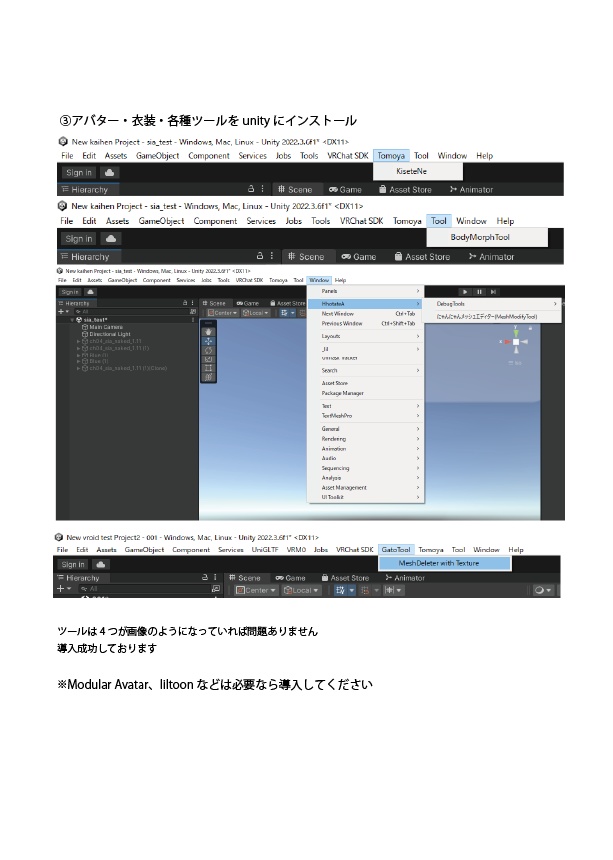Select the Scale tool in the Scene toolbar
Viewport: 613px width, 860px height.
[208, 359]
